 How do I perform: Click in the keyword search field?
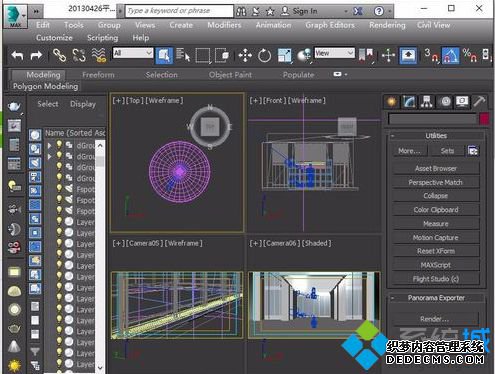[179, 11]
